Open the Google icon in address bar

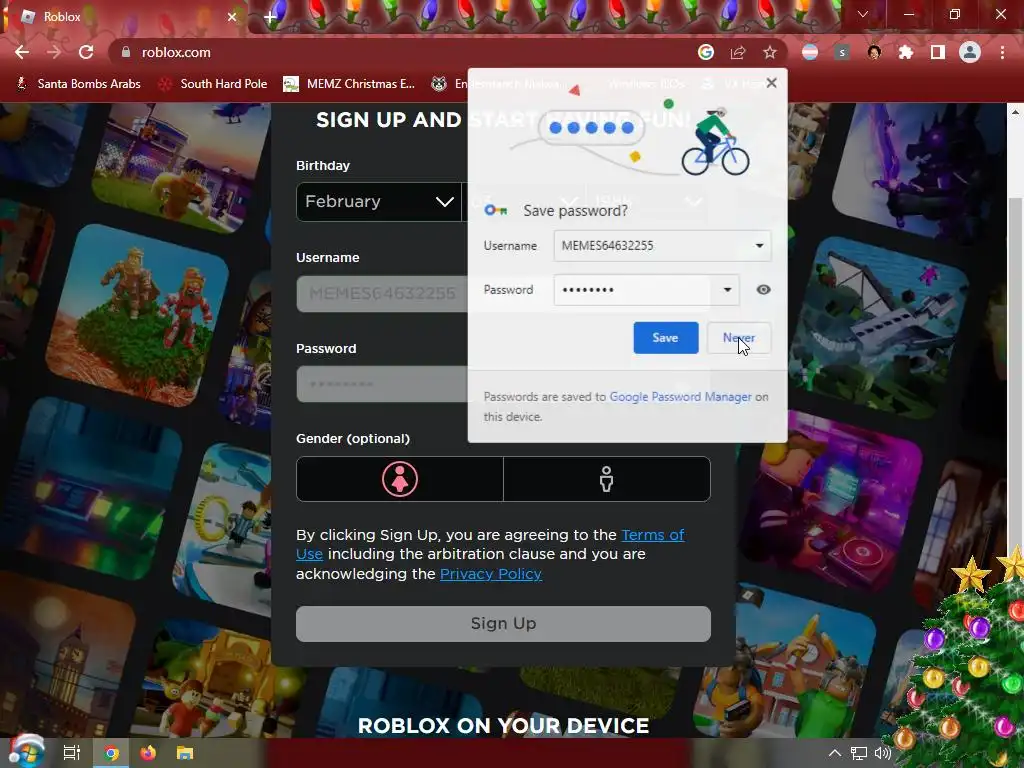point(705,52)
